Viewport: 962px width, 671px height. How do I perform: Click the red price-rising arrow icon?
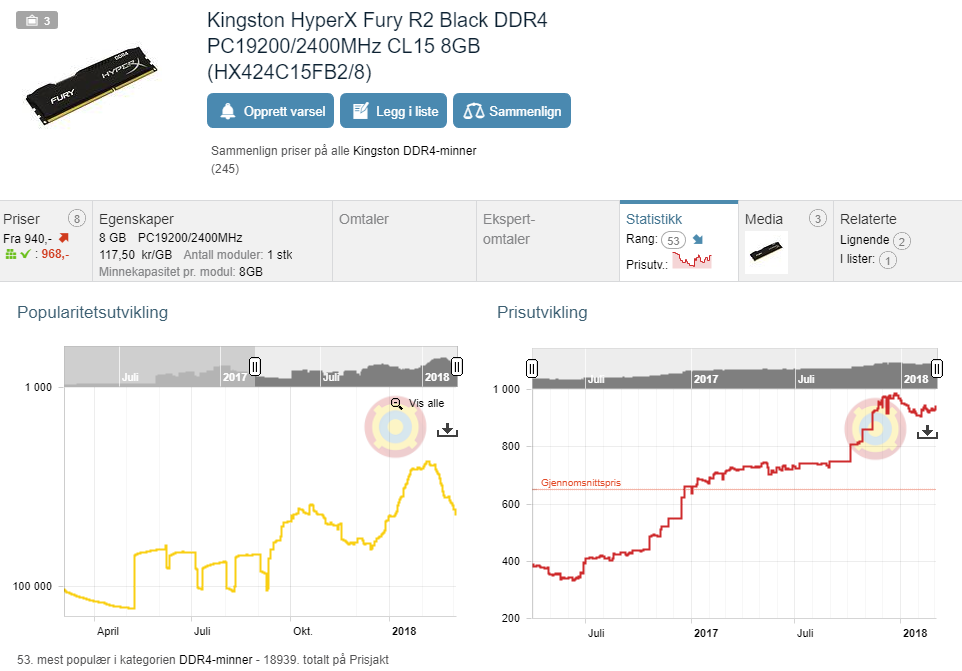coord(64,237)
